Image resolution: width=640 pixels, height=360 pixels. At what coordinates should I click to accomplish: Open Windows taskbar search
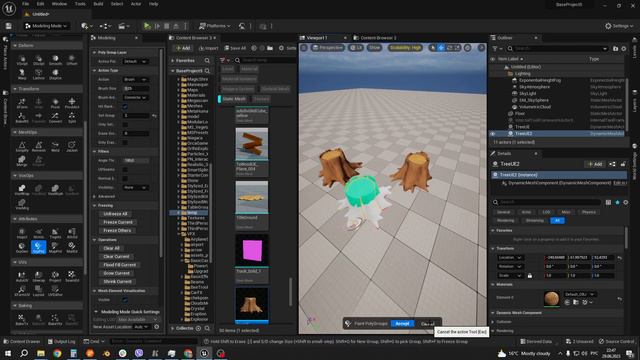click(x=24, y=353)
